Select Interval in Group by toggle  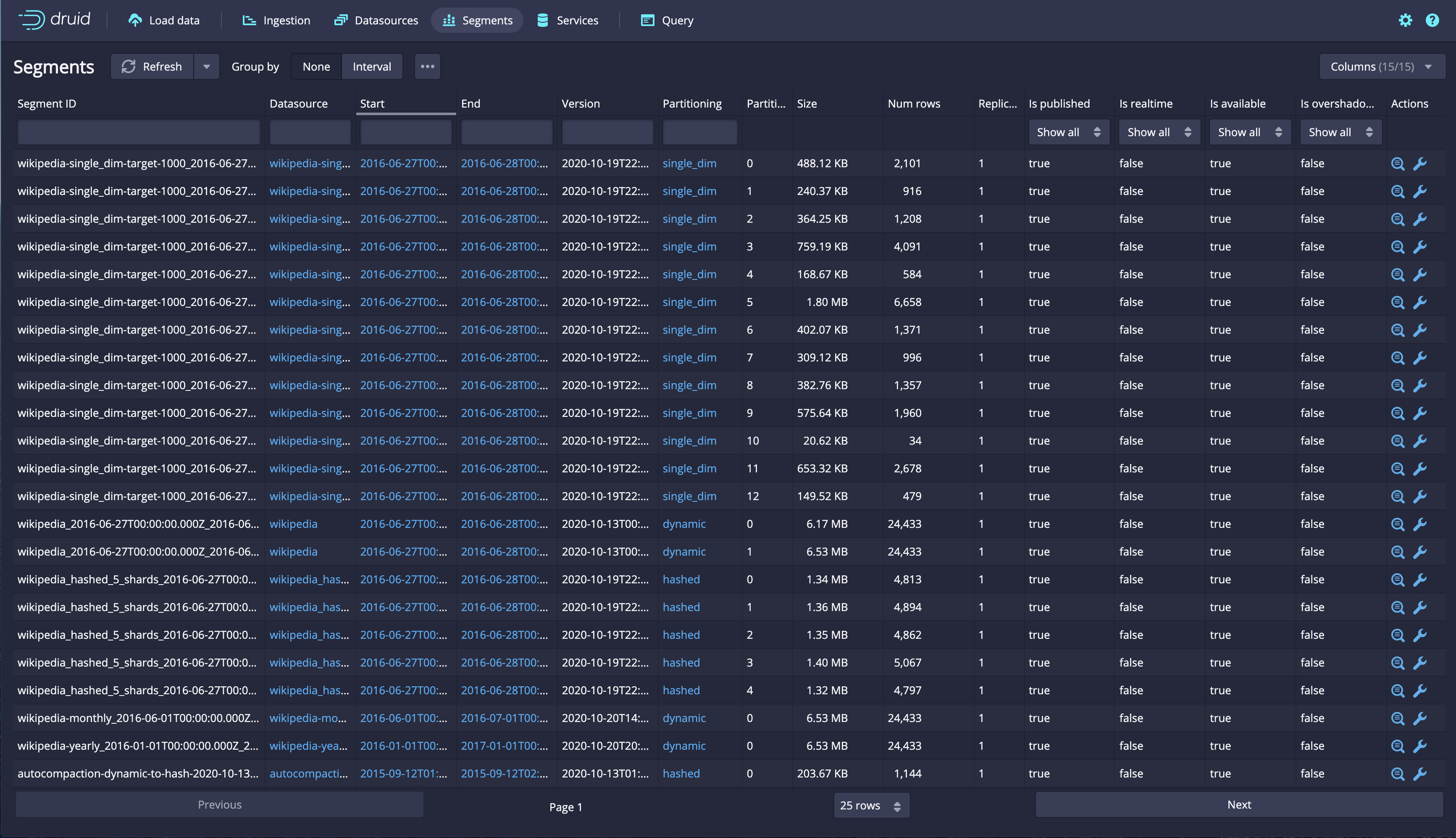pyautogui.click(x=372, y=67)
